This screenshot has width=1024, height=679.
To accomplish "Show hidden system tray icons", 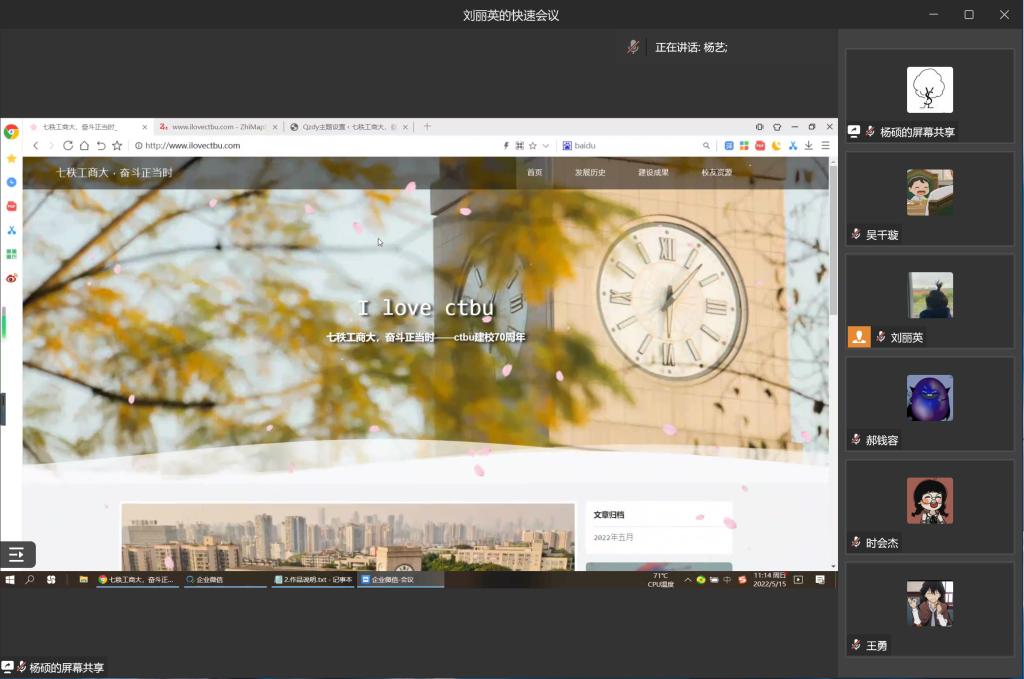I will click(x=689, y=579).
